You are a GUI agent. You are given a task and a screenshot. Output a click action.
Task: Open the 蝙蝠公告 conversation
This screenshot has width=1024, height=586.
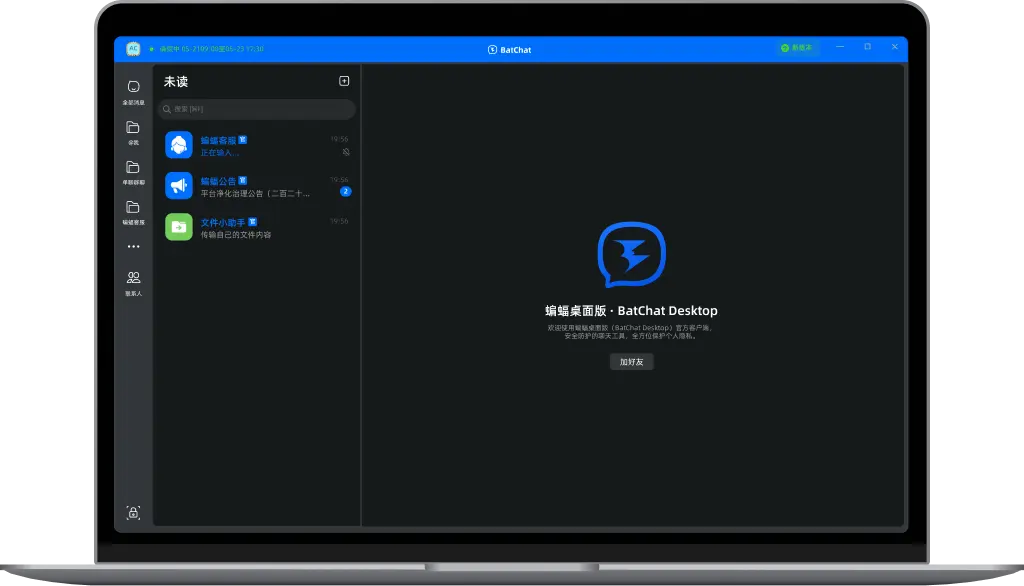pyautogui.click(x=256, y=187)
